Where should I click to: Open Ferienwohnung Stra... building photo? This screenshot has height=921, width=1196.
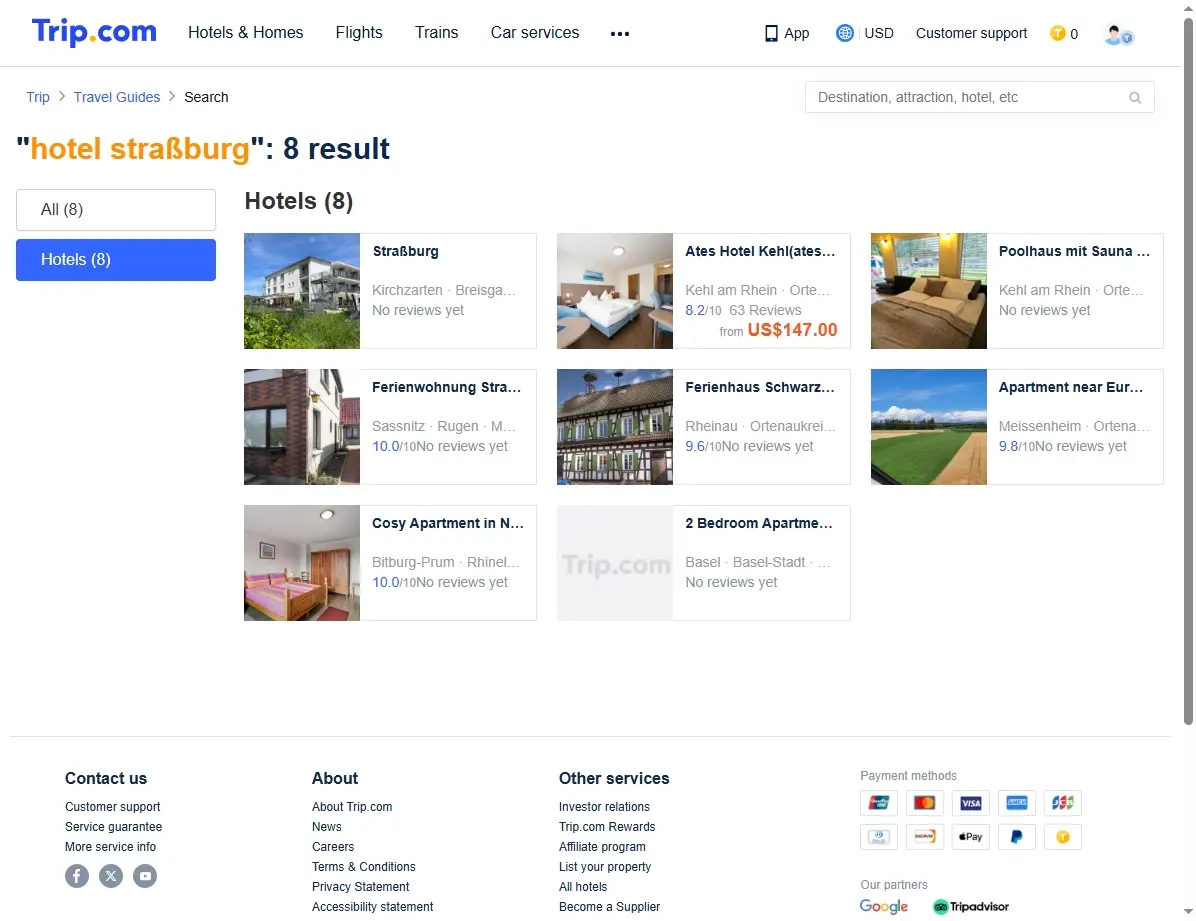(302, 427)
